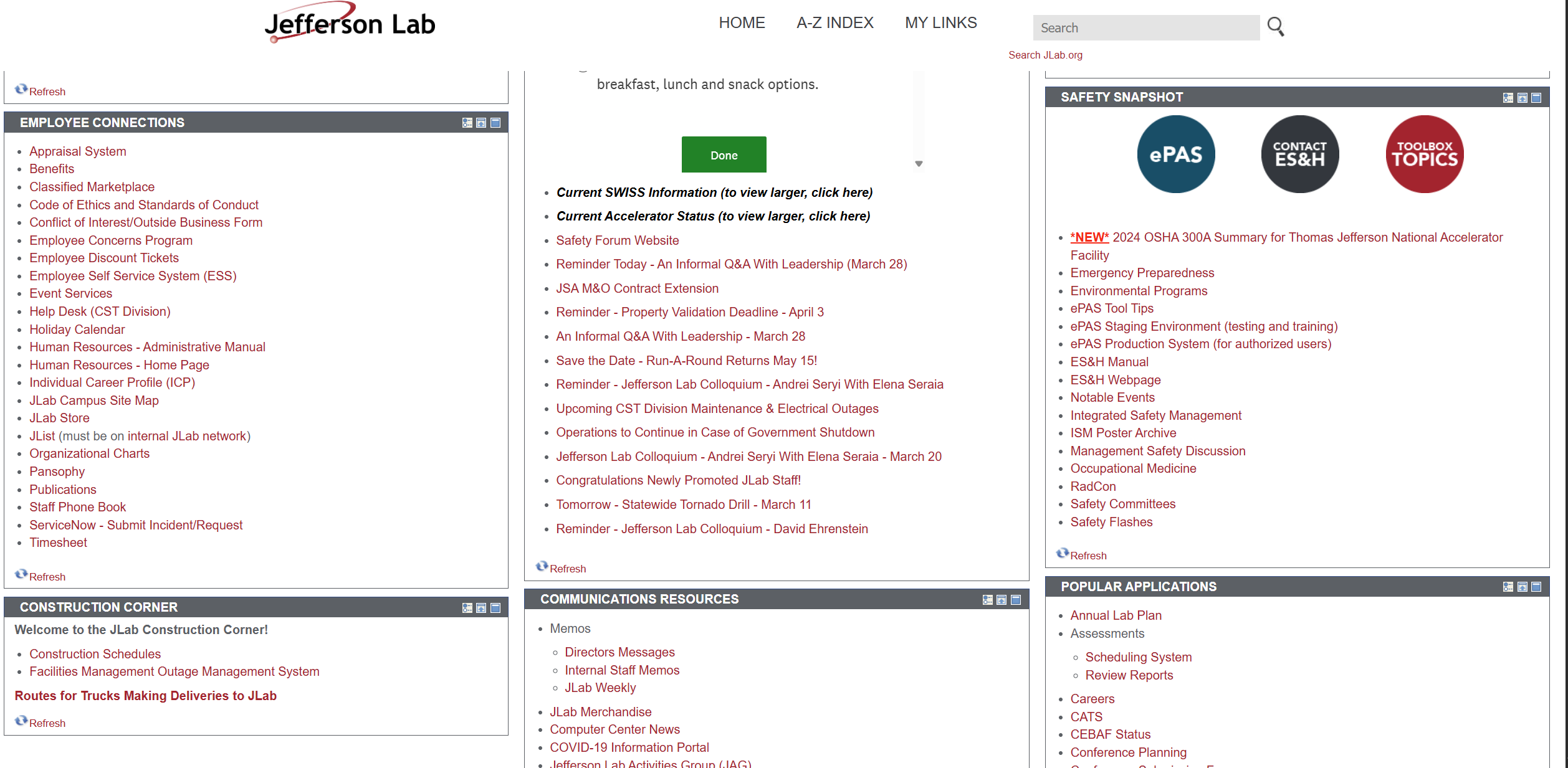Collapse Employee Connections panel with up-arrow icon

point(481,123)
